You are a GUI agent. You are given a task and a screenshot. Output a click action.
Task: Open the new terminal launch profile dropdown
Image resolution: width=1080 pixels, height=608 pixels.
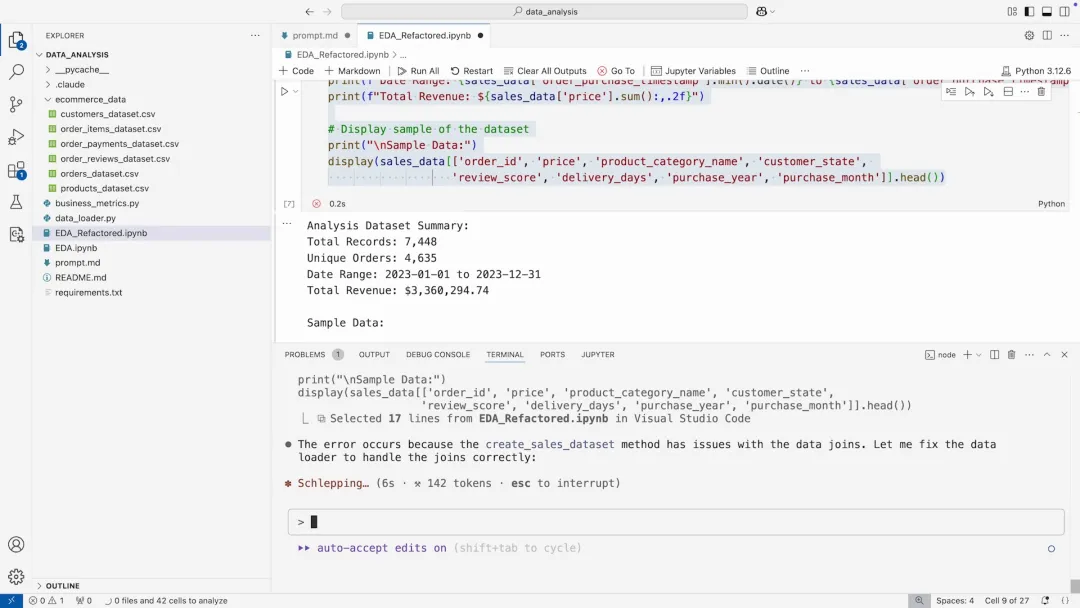tap(979, 355)
